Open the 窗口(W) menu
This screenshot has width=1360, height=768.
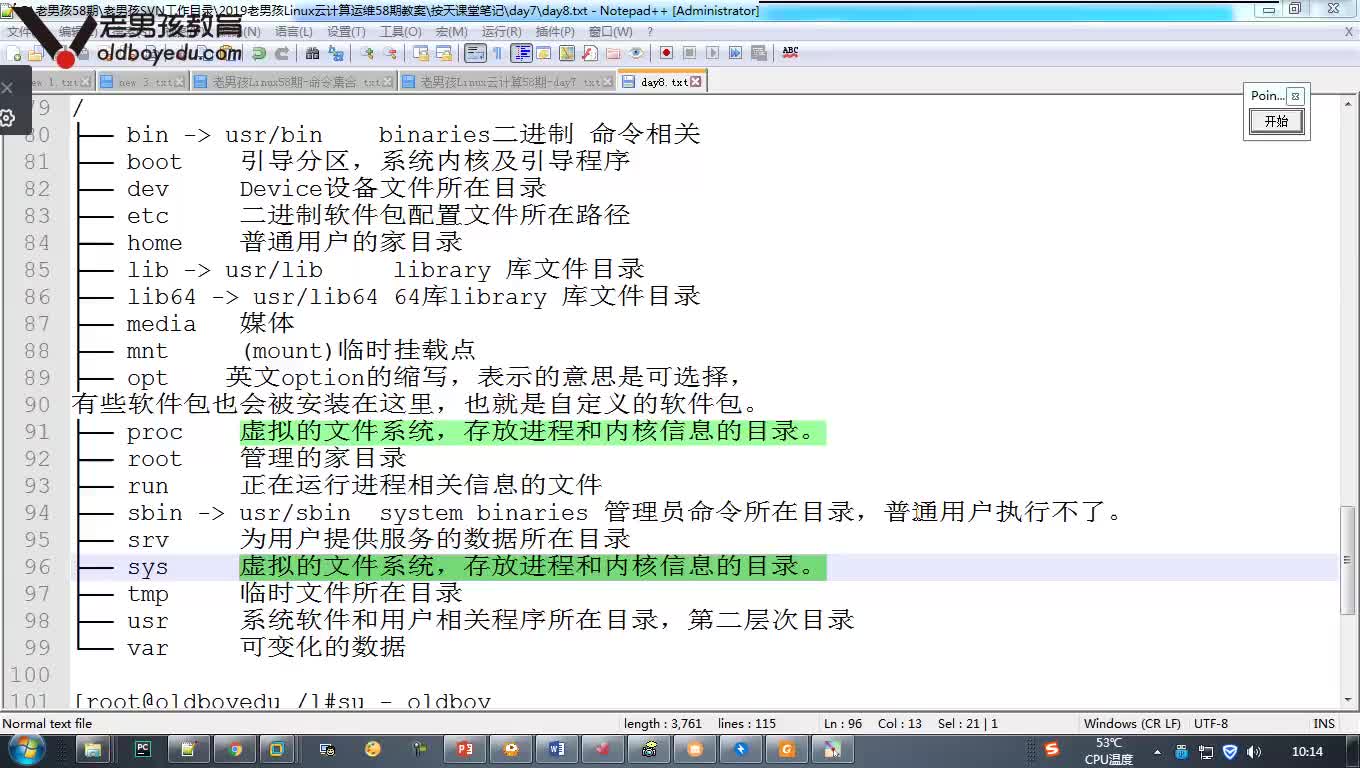pos(610,32)
